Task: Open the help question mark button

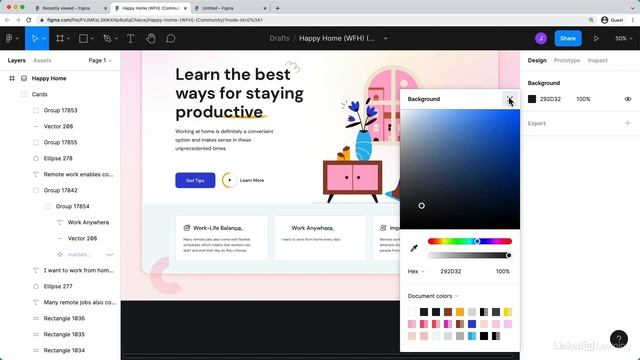Action: pos(619,339)
